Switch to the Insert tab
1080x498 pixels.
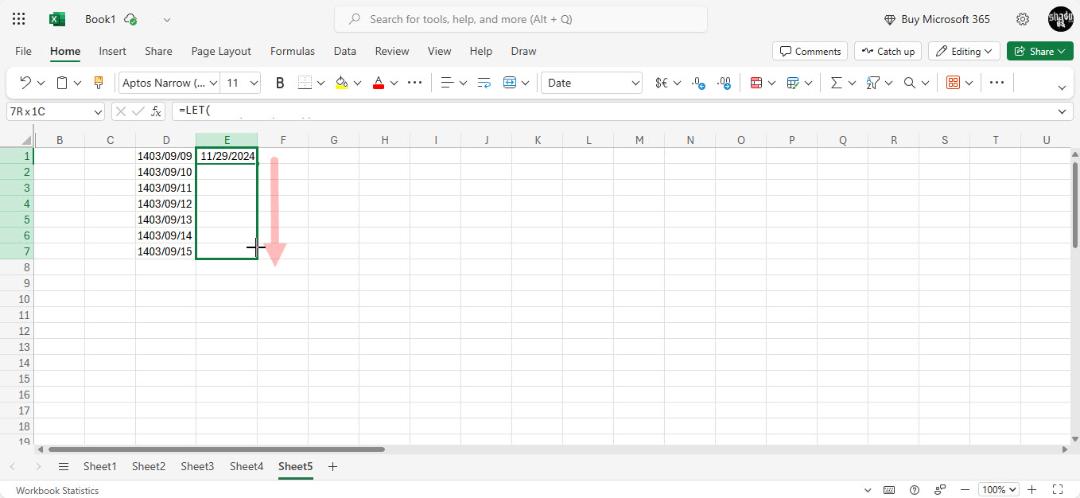tap(112, 51)
